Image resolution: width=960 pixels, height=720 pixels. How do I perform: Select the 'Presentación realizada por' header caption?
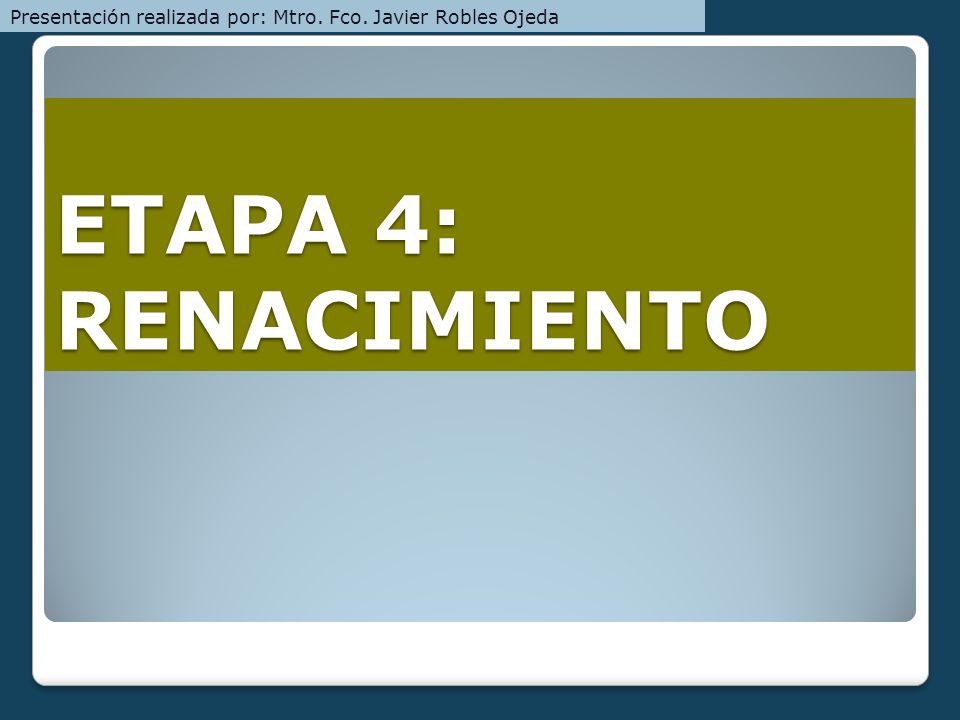[x=284, y=17]
